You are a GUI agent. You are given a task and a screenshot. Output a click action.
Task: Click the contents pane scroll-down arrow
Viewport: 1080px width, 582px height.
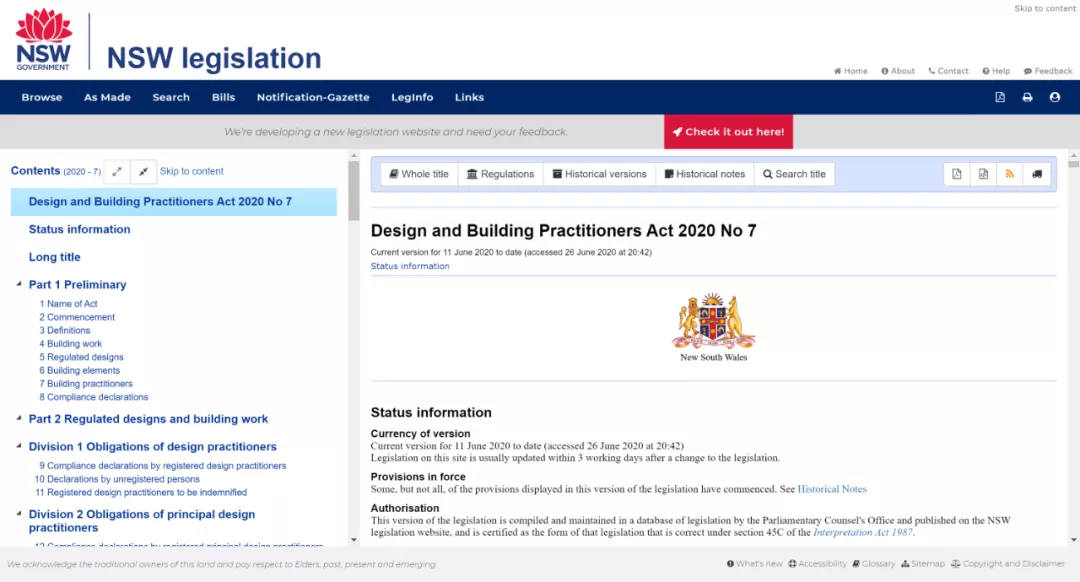coord(353,540)
